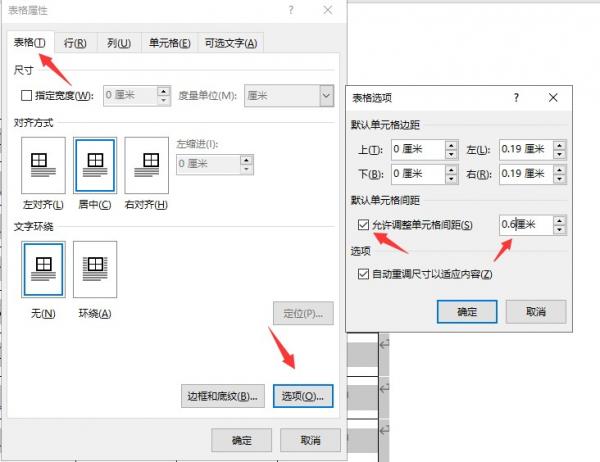This screenshot has width=600, height=462.
Task: Switch to the 行(R) tab
Action: tap(75, 43)
